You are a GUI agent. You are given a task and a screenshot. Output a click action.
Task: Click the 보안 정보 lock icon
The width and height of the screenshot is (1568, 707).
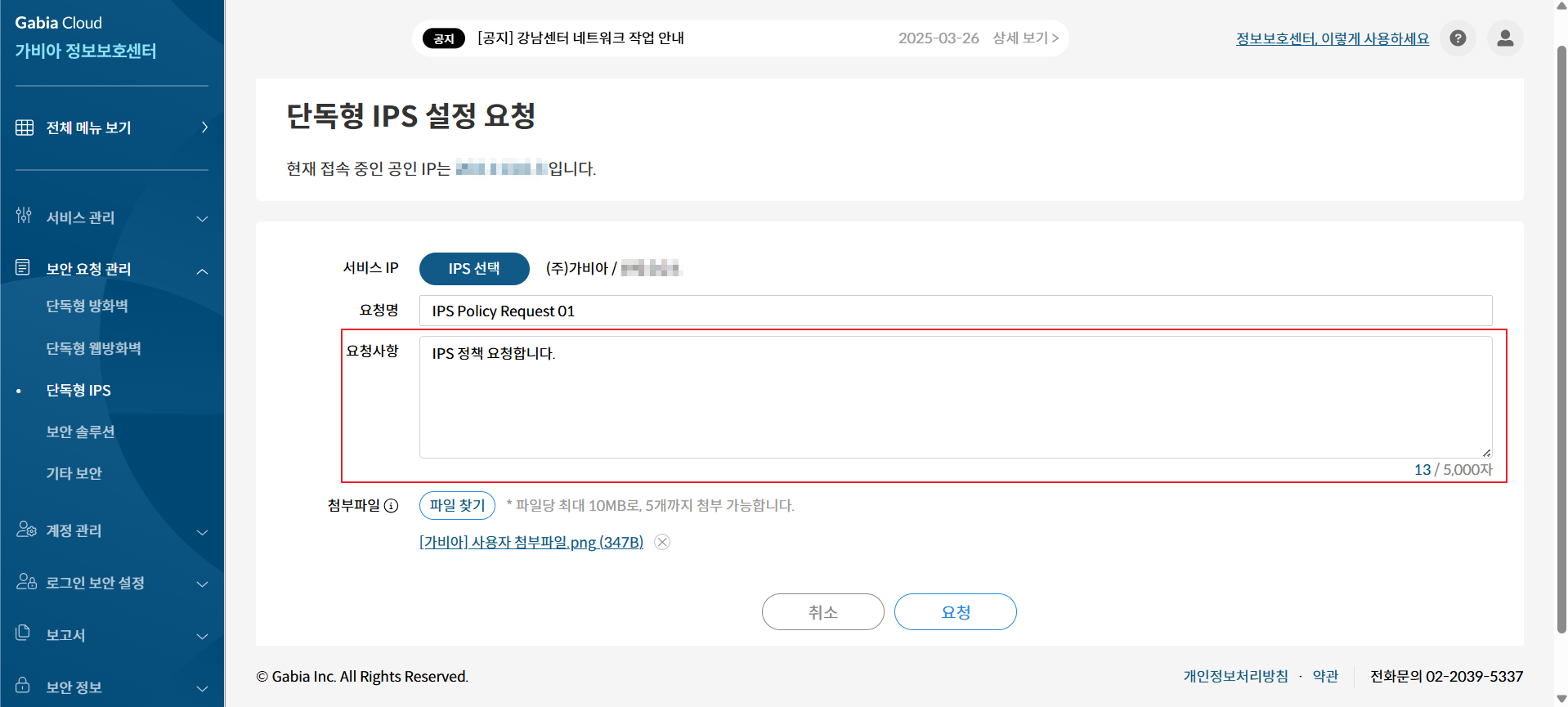click(23, 685)
